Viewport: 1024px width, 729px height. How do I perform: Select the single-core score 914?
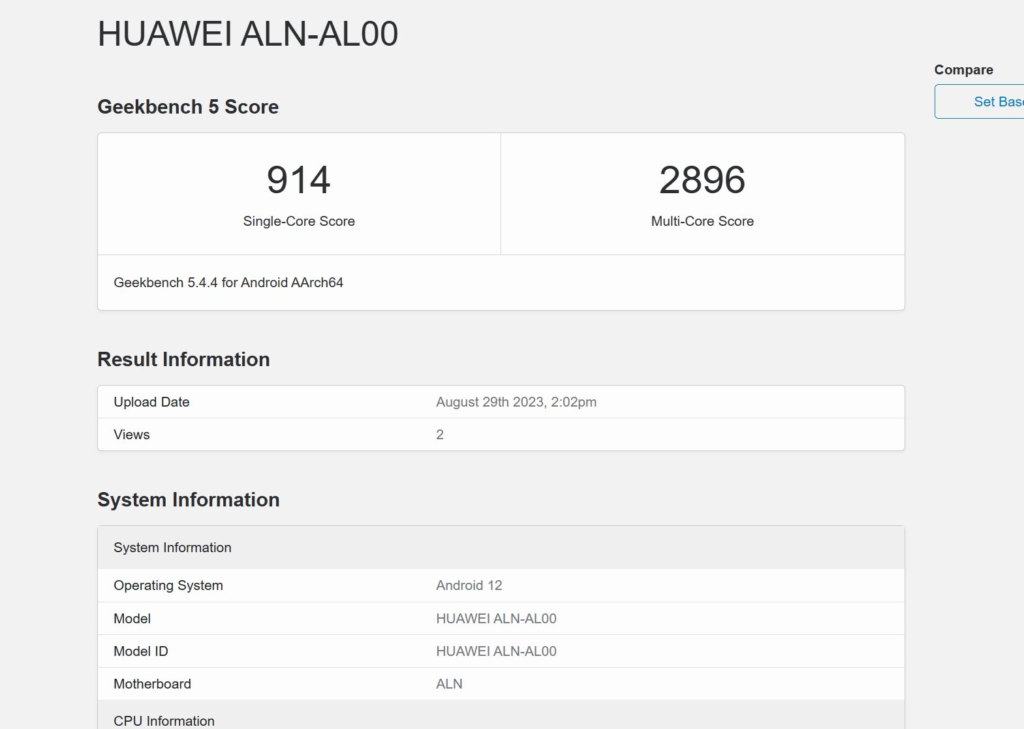click(x=298, y=180)
